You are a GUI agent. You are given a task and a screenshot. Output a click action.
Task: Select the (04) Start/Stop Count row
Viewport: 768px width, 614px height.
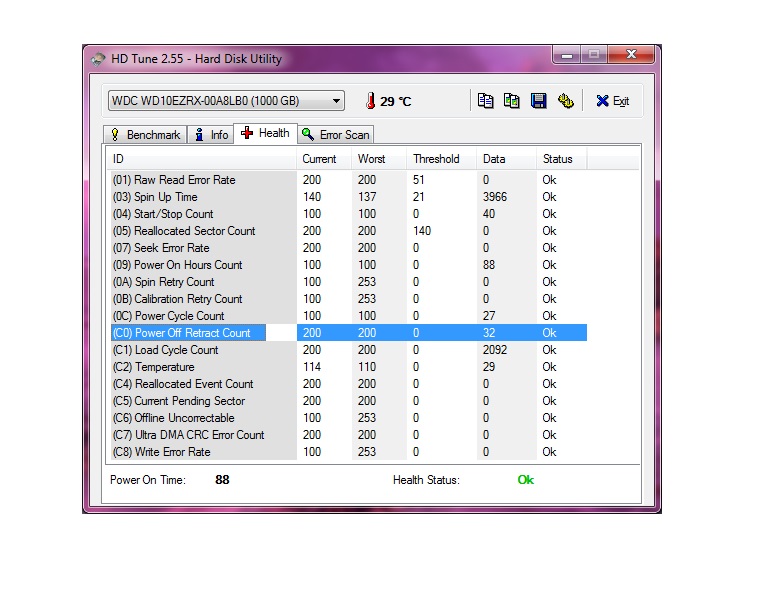[x=349, y=214]
